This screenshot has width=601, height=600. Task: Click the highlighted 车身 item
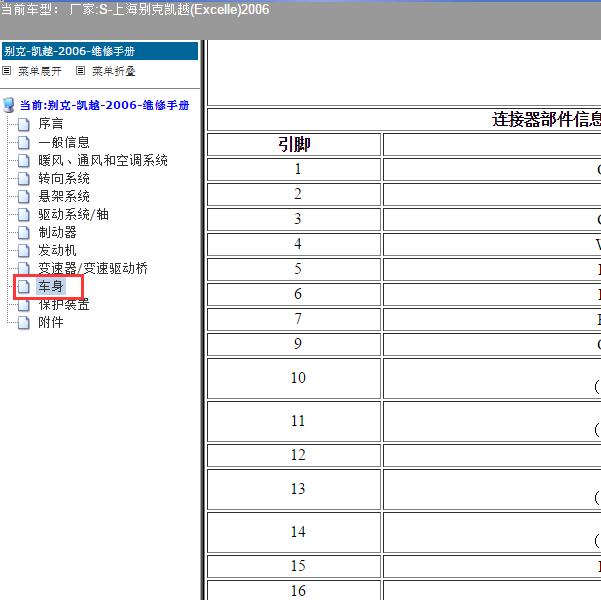[51, 286]
